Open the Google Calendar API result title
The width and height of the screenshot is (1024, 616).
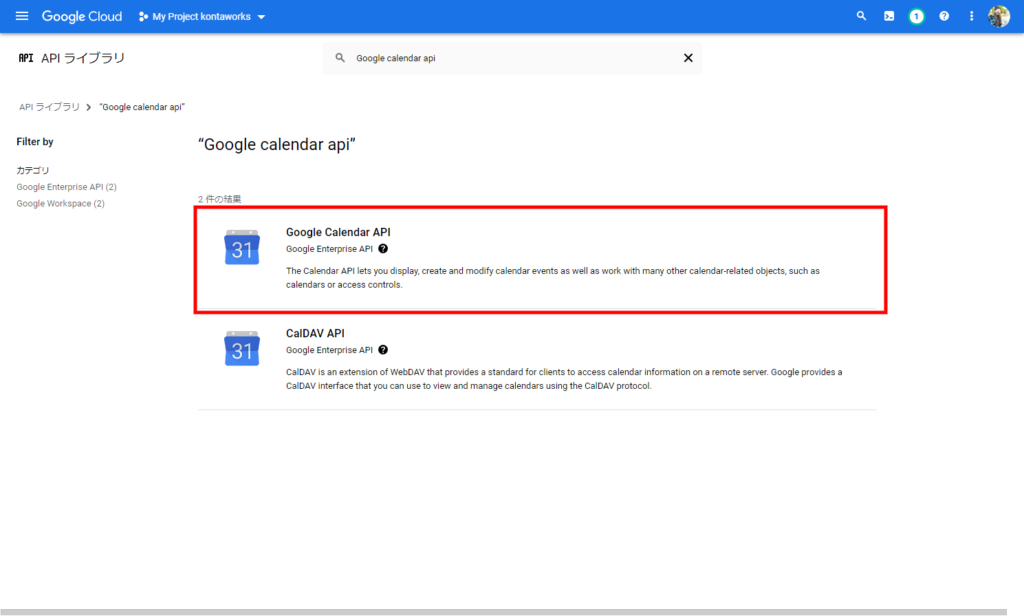click(x=338, y=232)
